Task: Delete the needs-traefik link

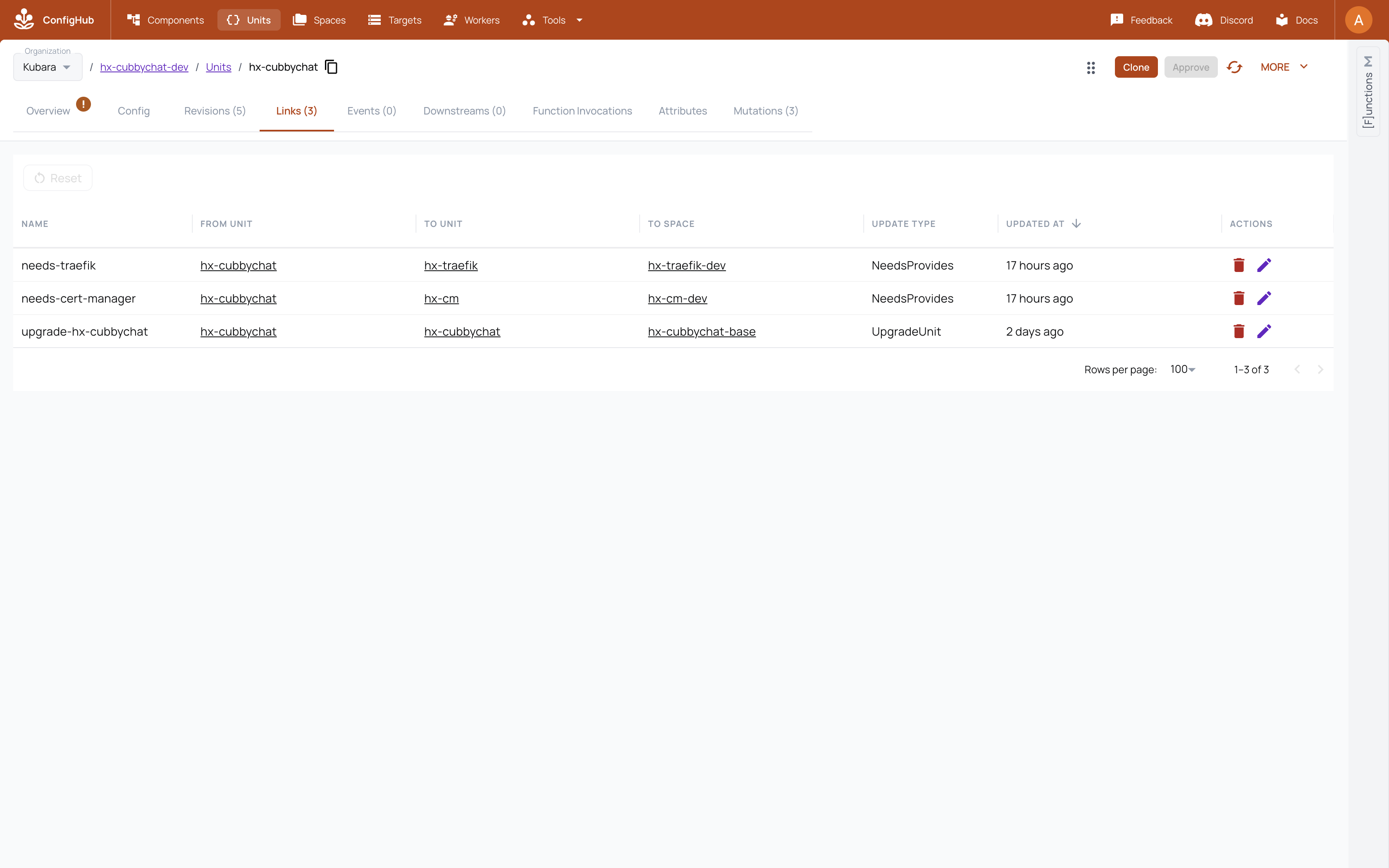Action: [1239, 265]
